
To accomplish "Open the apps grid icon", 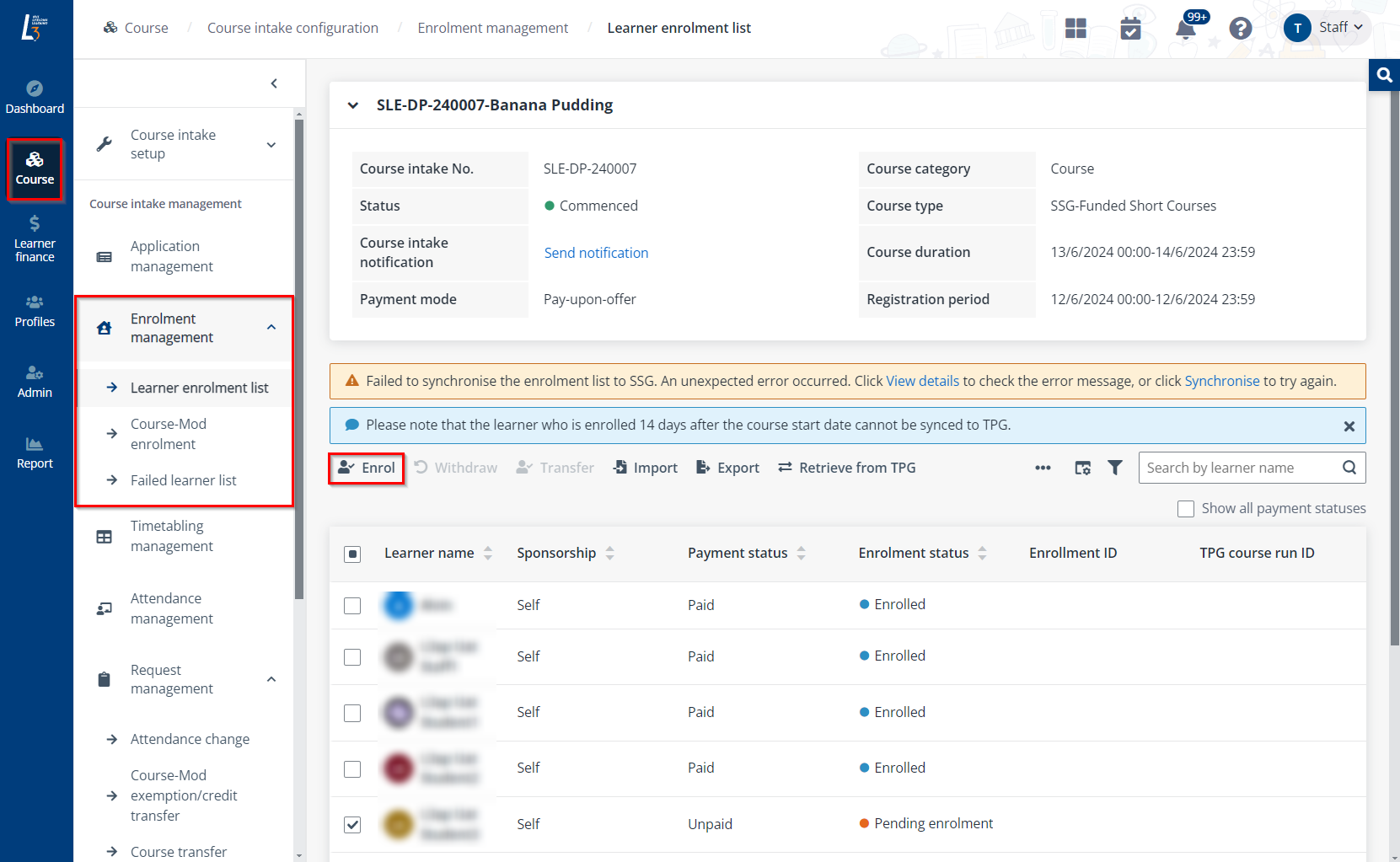I will coord(1075,29).
